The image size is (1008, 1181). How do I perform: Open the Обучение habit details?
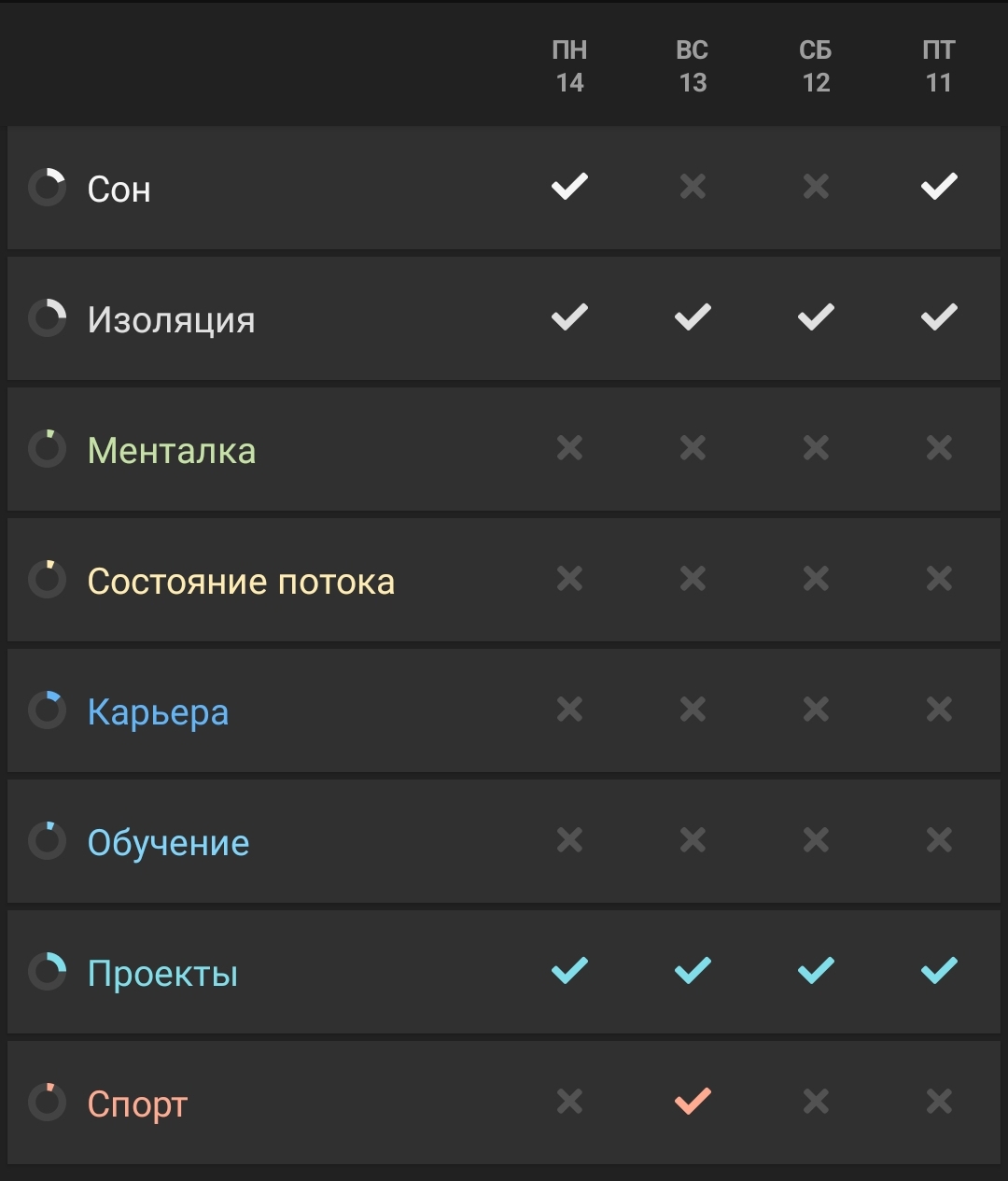[x=168, y=842]
